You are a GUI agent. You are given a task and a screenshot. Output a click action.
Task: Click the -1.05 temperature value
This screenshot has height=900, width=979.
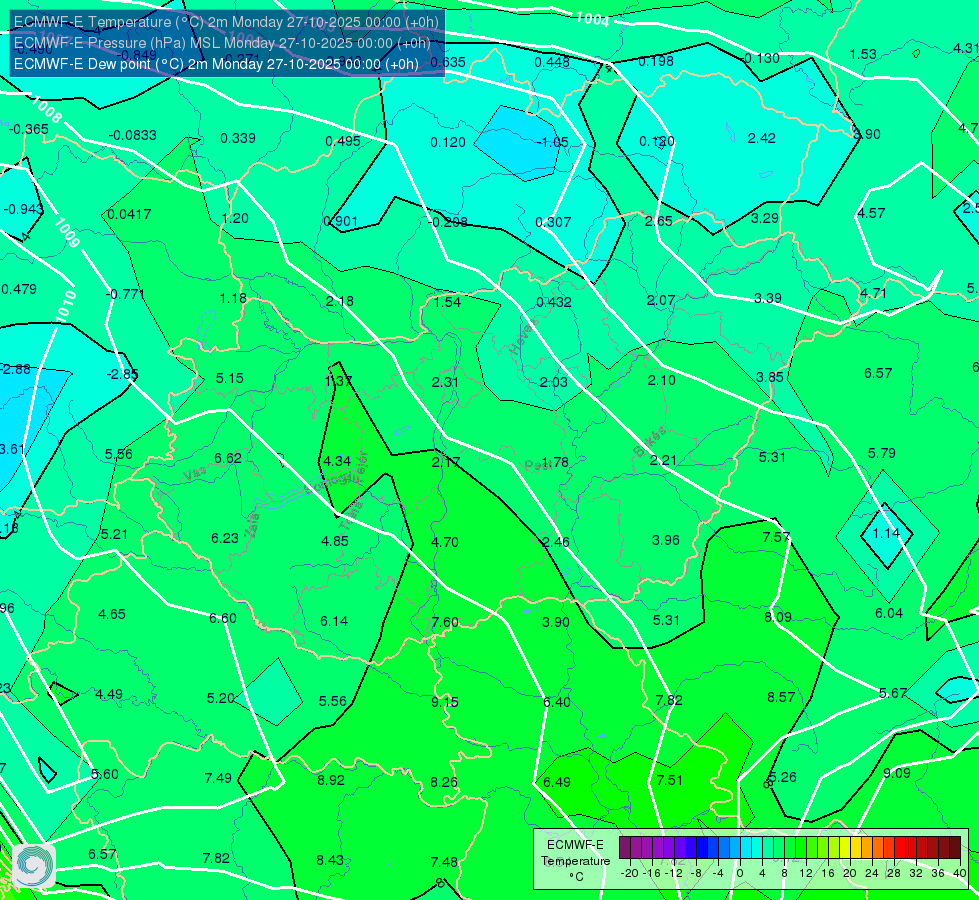[553, 142]
